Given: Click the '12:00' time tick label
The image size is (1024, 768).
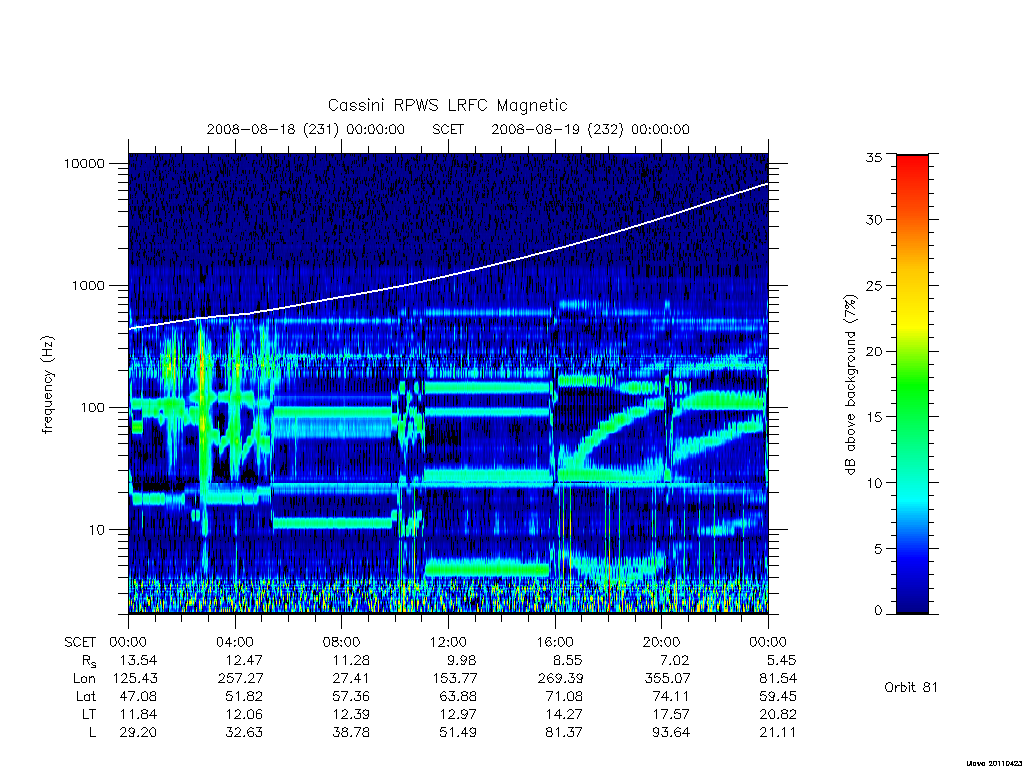Looking at the screenshot, I should tap(448, 642).
